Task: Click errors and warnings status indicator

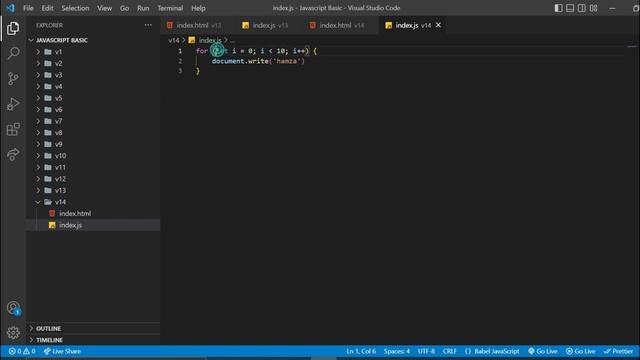Action: (x=22, y=351)
